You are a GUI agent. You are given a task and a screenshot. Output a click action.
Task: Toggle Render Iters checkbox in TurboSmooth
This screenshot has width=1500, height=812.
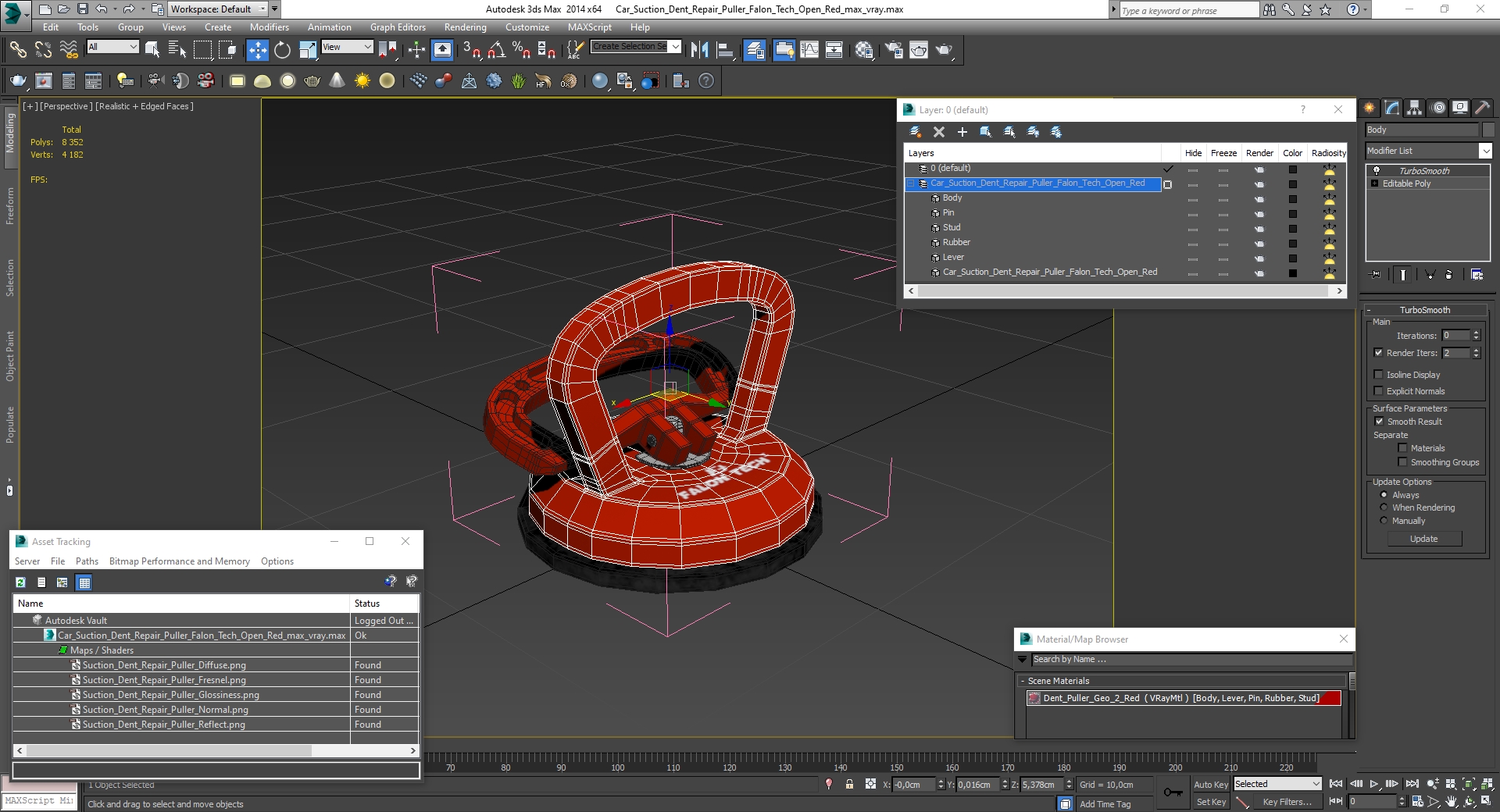(x=1378, y=353)
